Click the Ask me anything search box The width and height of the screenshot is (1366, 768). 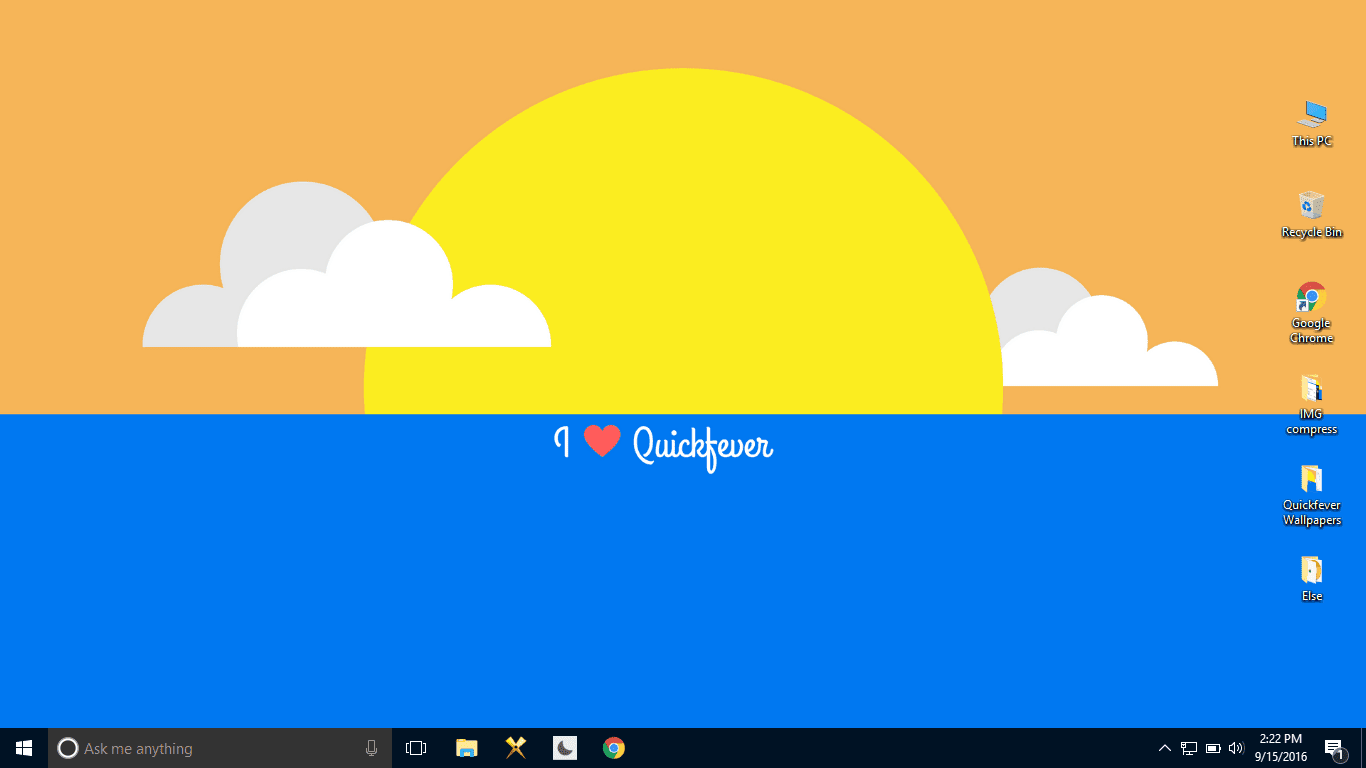(x=220, y=748)
